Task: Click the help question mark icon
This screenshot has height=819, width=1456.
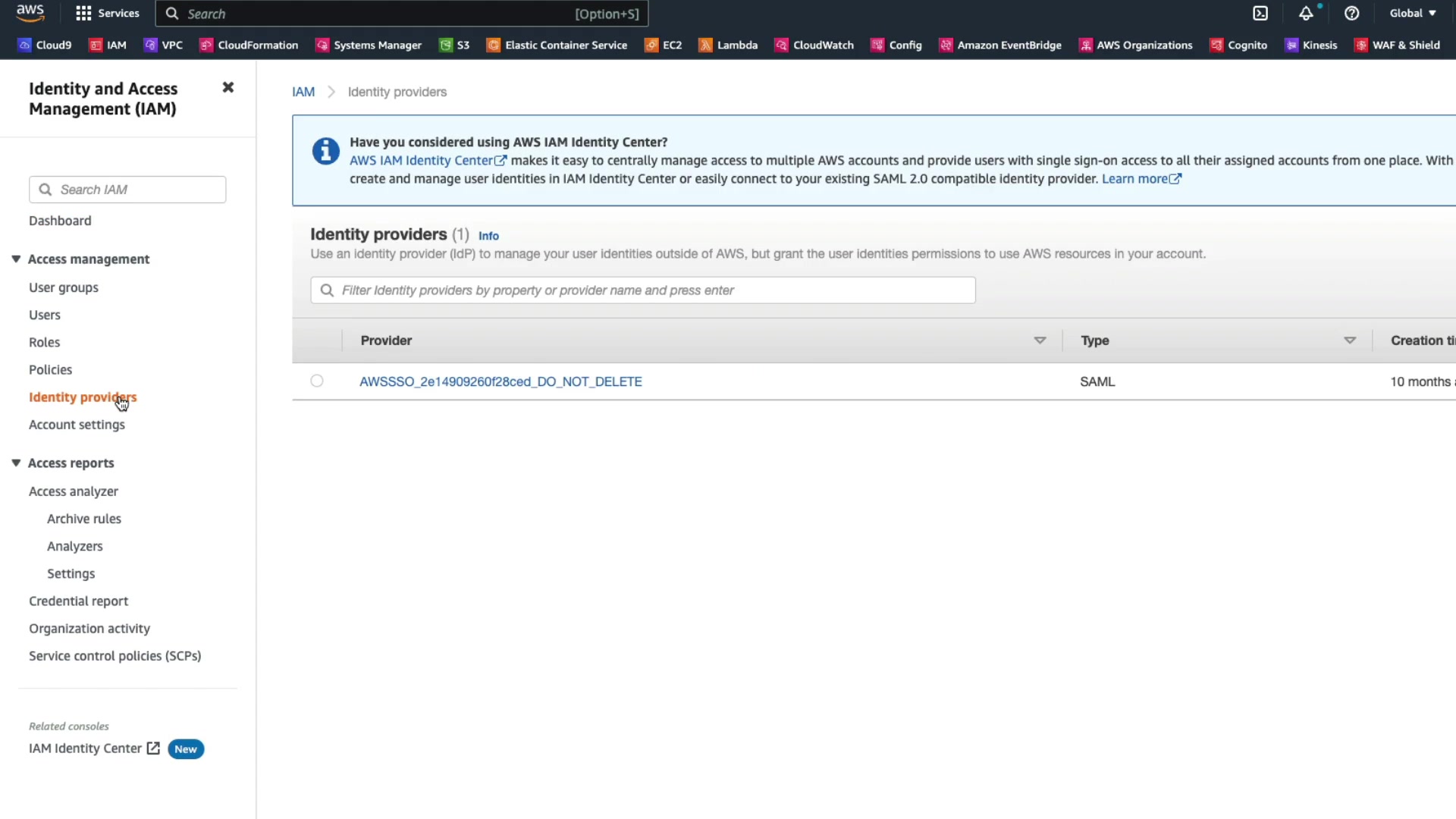Action: point(1351,14)
